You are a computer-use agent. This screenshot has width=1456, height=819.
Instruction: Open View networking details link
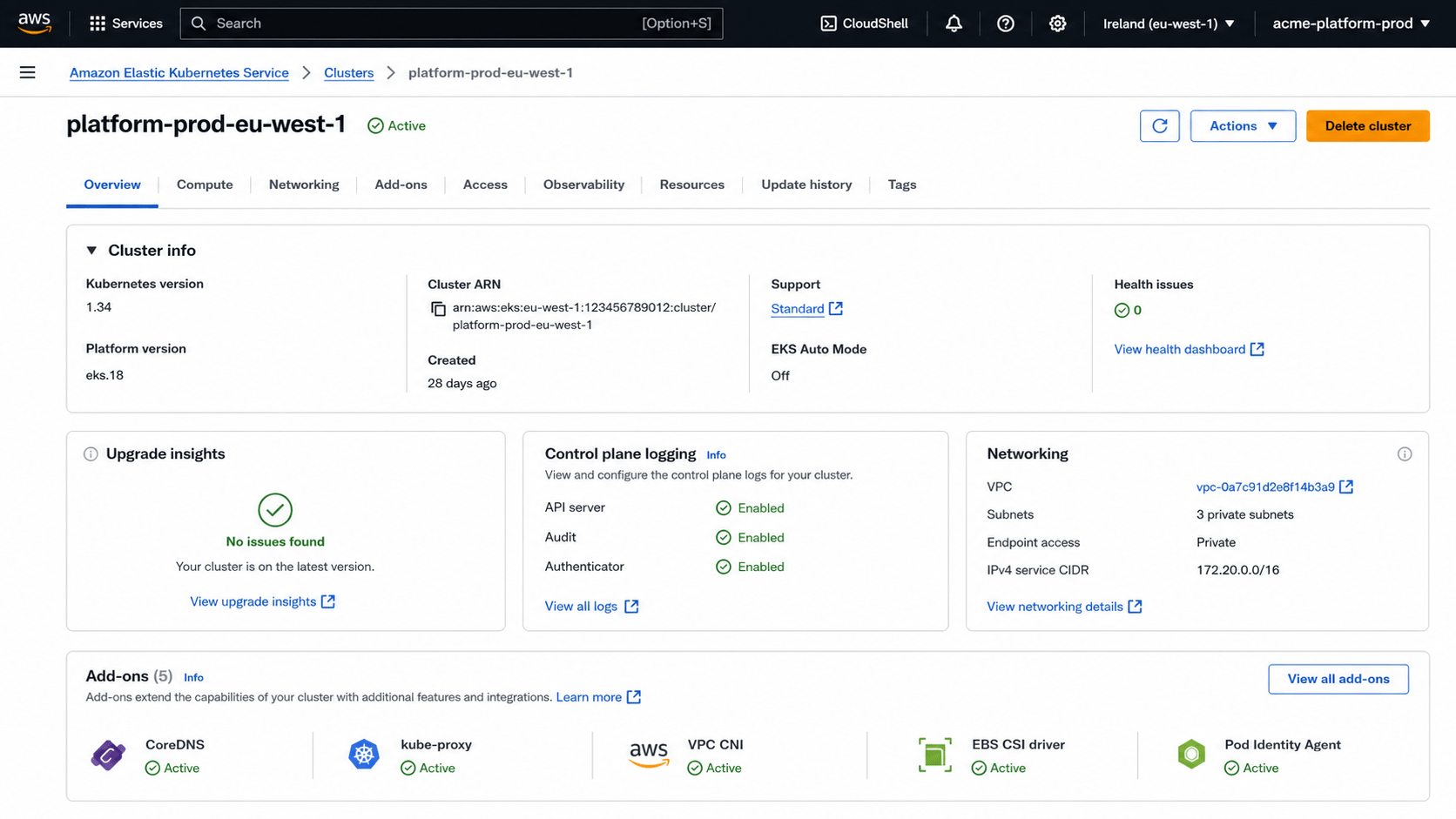click(x=1064, y=607)
